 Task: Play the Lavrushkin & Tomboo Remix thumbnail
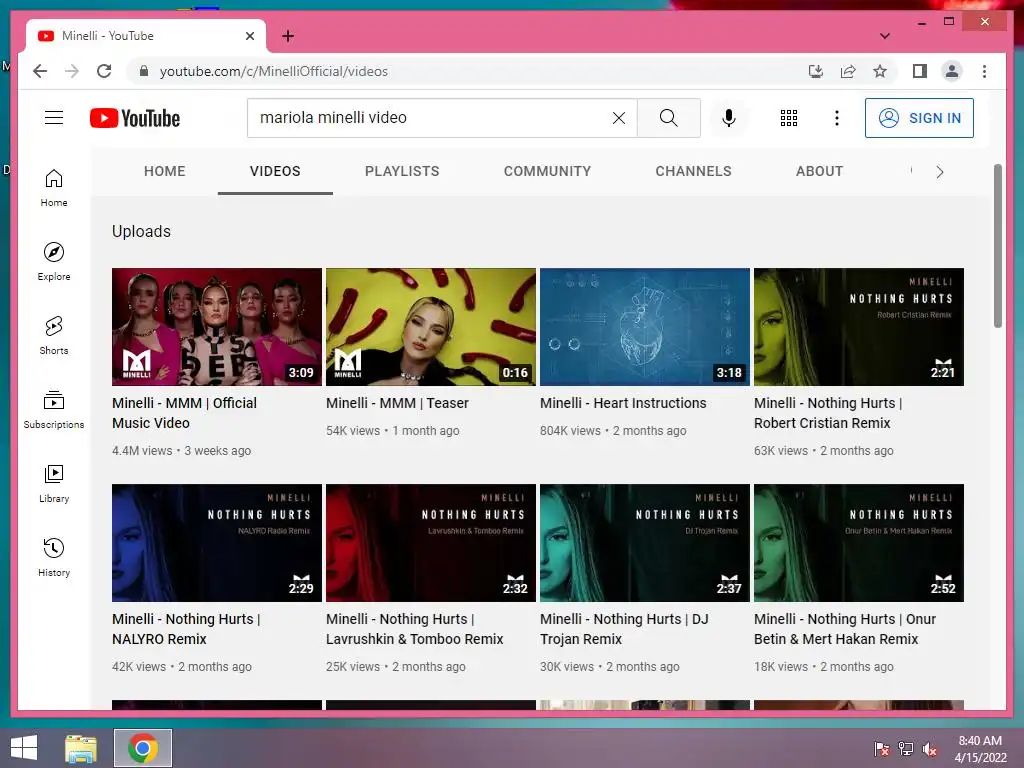[431, 543]
